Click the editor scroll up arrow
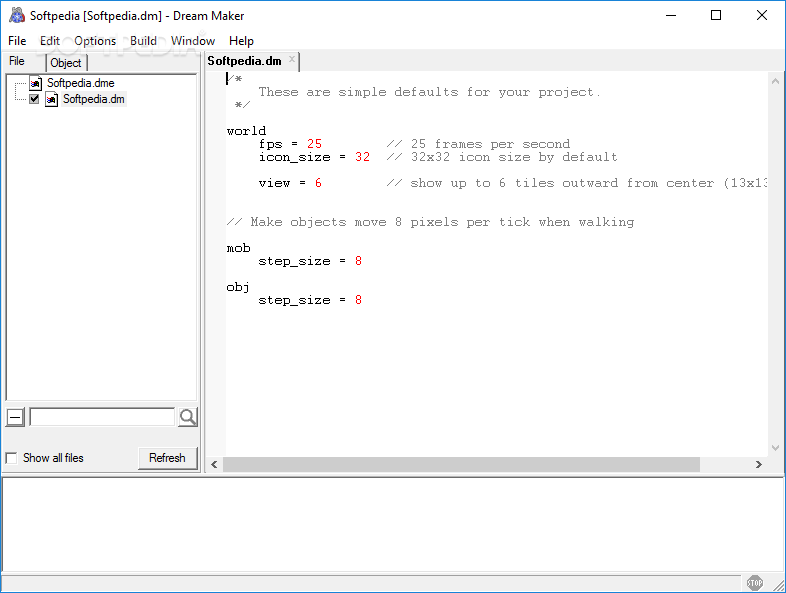Screen dimensions: 786x593 pos(775,81)
